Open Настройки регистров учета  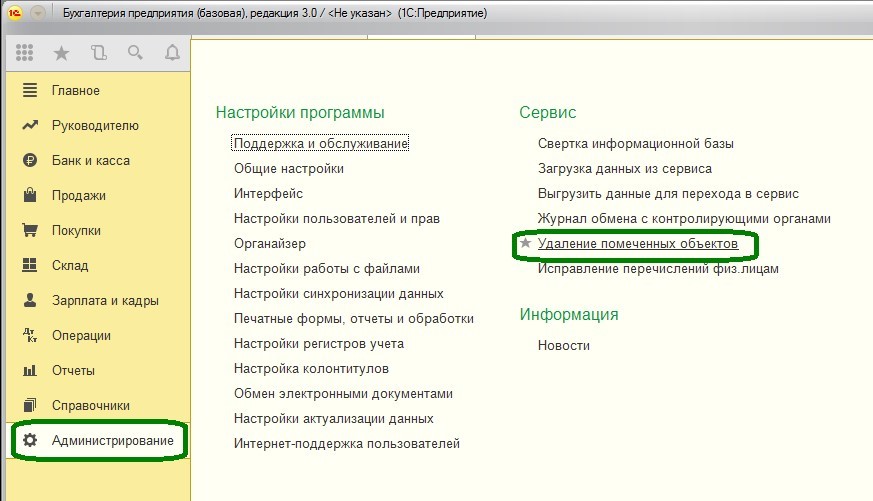coord(319,343)
